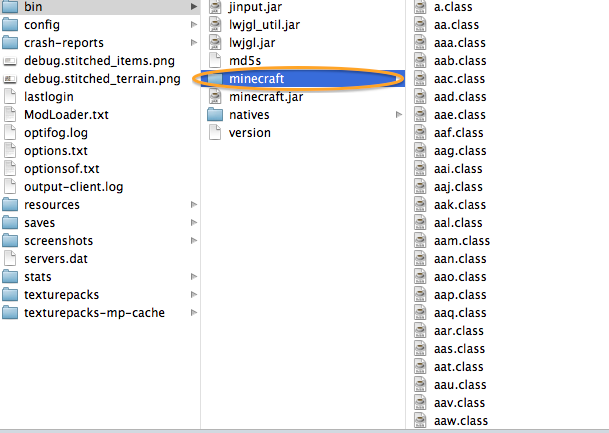
Task: Expand the saves folder arrow
Action: (193, 223)
